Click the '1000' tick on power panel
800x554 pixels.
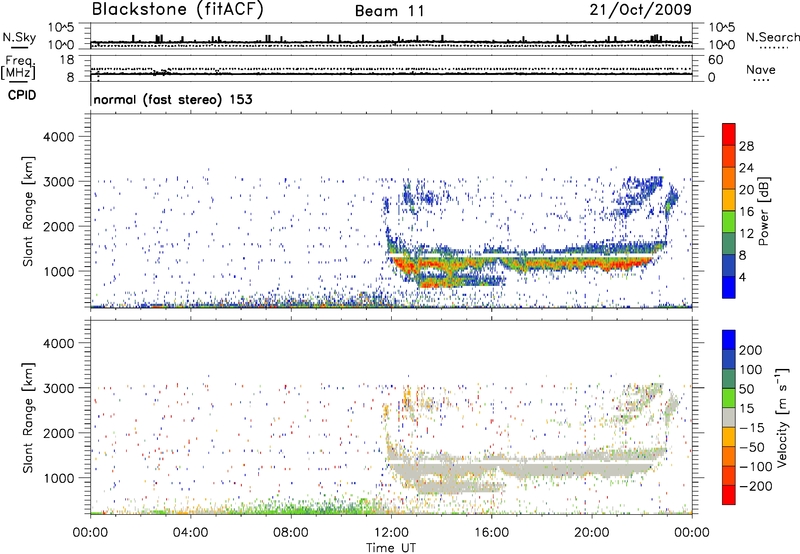pos(58,271)
